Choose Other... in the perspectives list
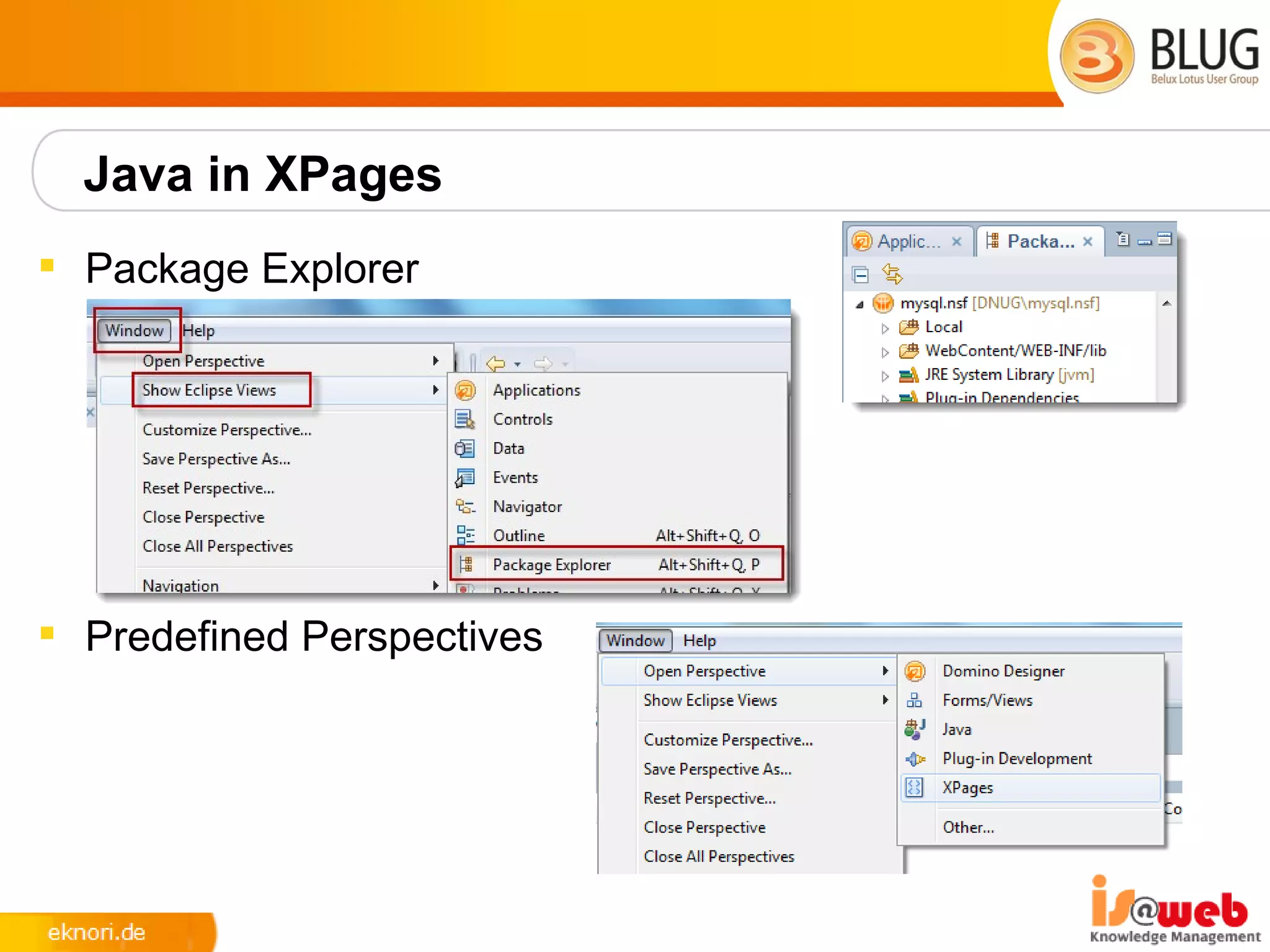The image size is (1270, 952). click(968, 827)
